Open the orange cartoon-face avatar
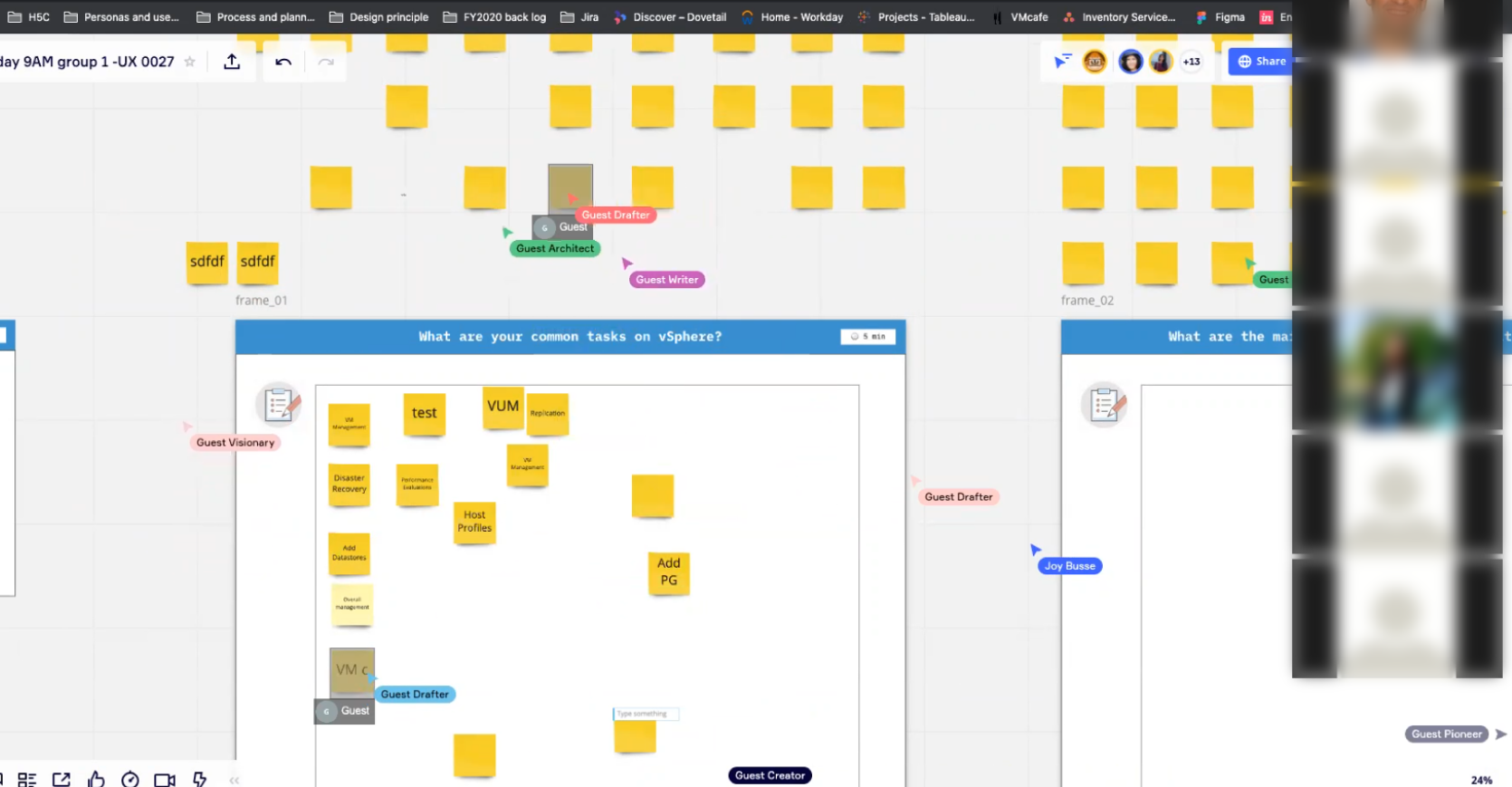The image size is (1512, 787). (1095, 62)
